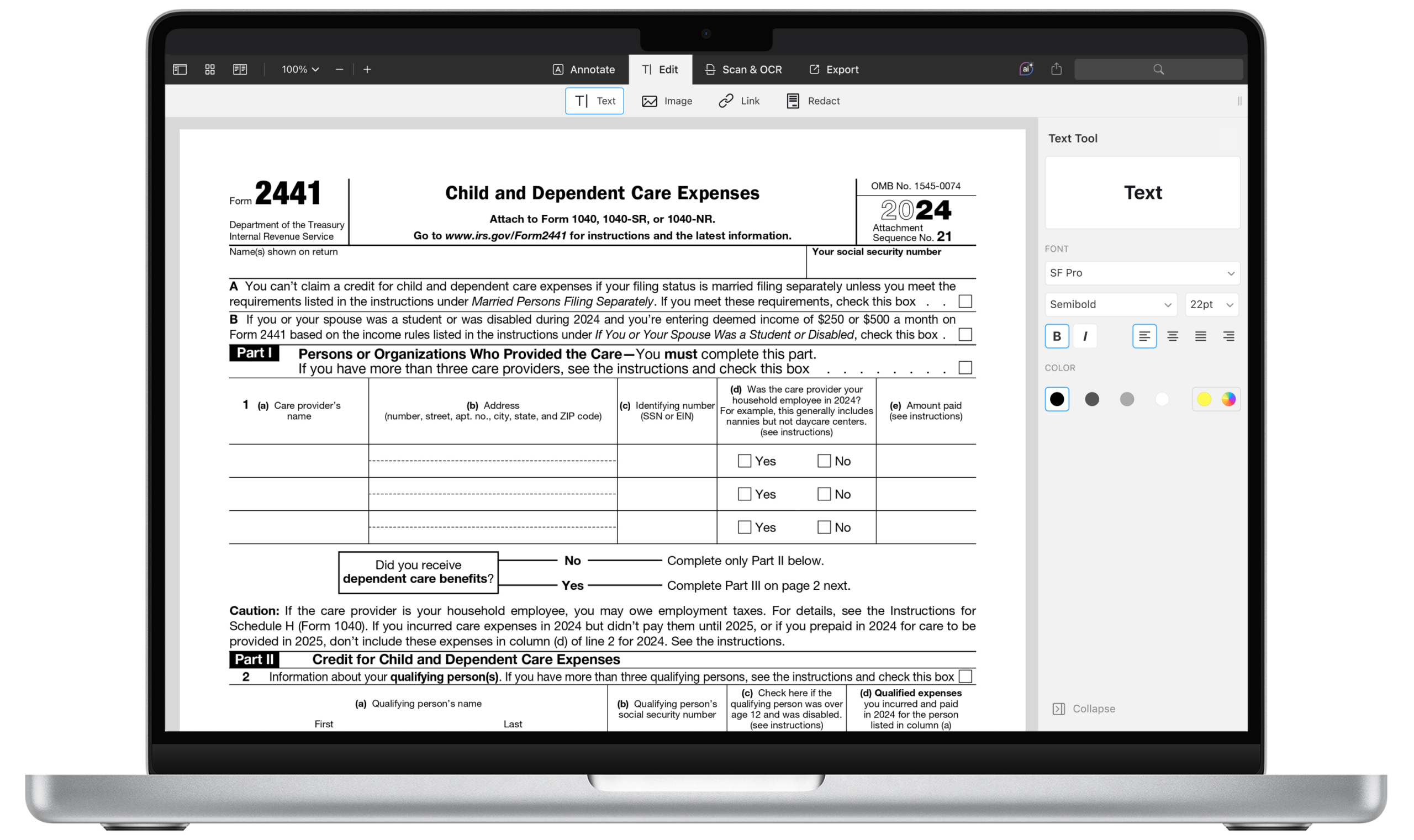
Task: Toggle Bold formatting button
Action: point(1056,336)
